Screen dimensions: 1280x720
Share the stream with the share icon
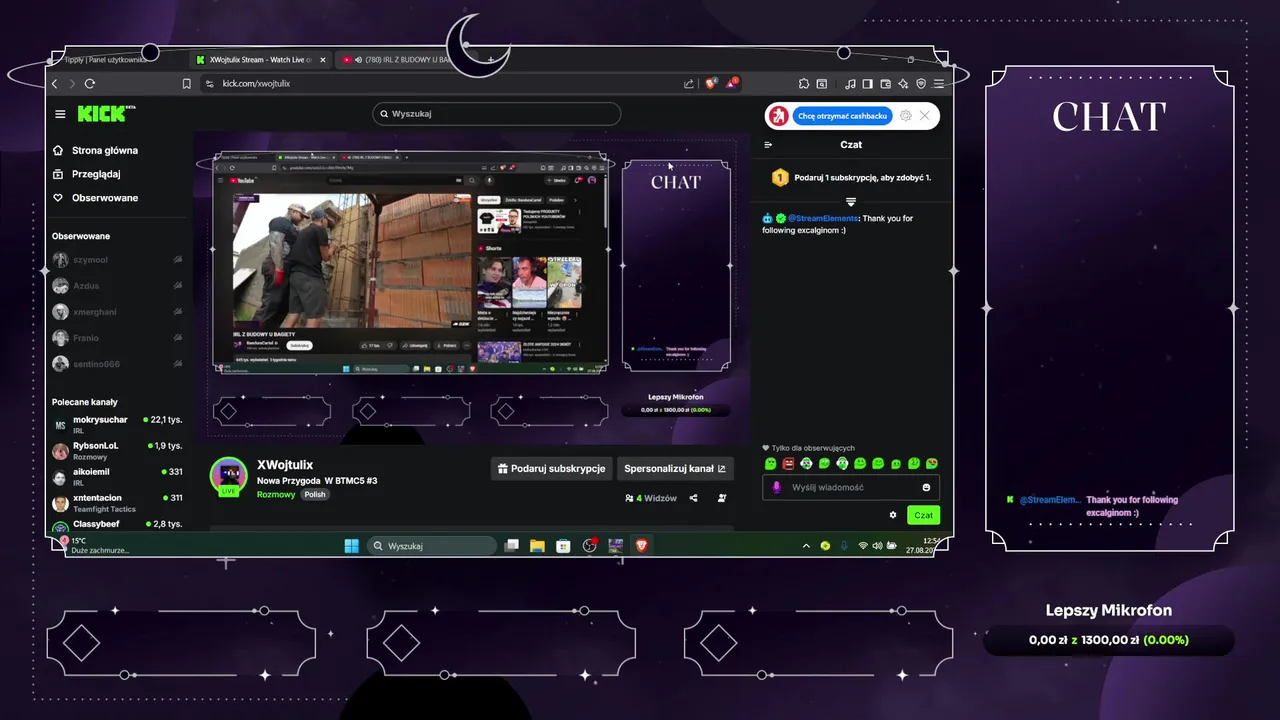pyautogui.click(x=693, y=498)
